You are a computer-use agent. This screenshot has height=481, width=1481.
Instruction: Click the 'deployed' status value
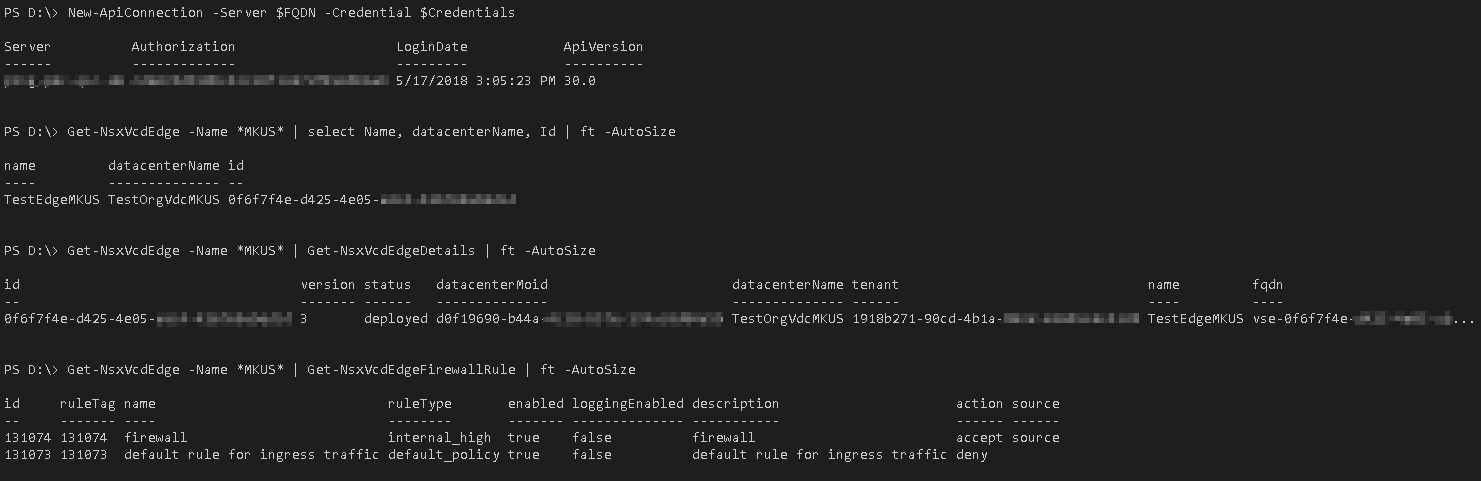pyautogui.click(x=396, y=319)
